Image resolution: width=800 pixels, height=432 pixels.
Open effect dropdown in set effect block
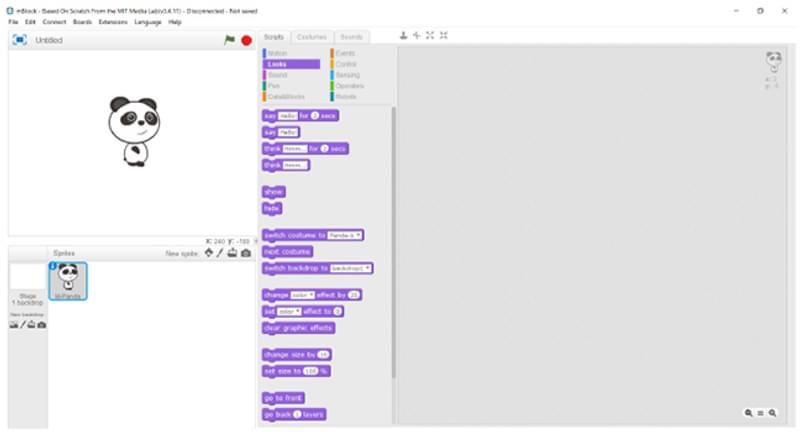[x=289, y=311]
